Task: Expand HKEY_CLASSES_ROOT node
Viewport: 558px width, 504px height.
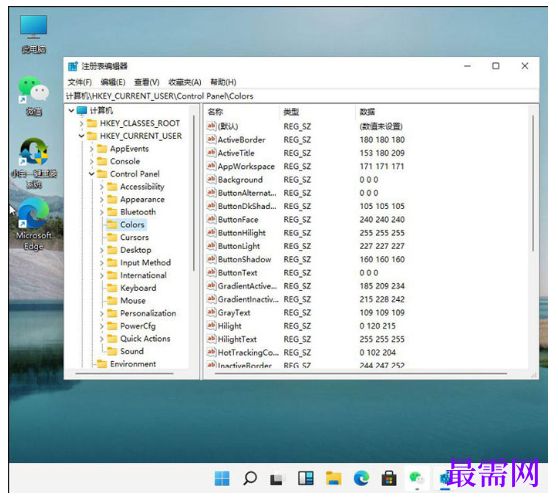Action: (x=81, y=124)
